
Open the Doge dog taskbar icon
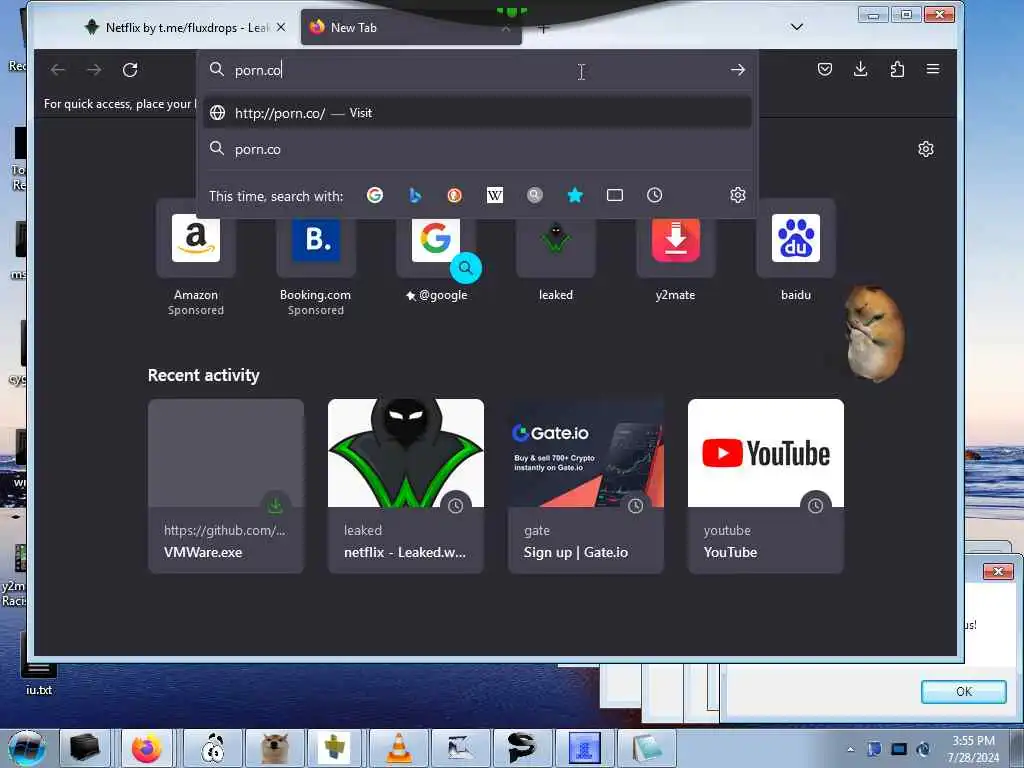(274, 748)
